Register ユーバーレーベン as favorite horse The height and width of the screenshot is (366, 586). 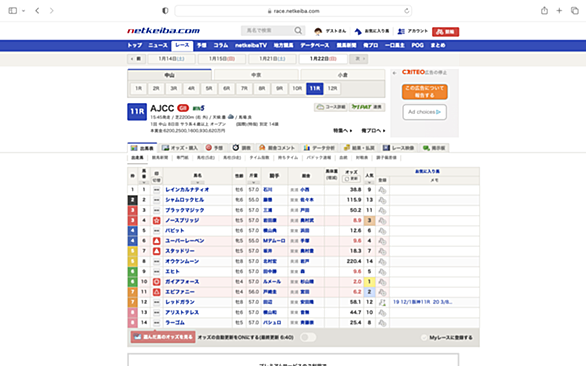click(x=382, y=241)
